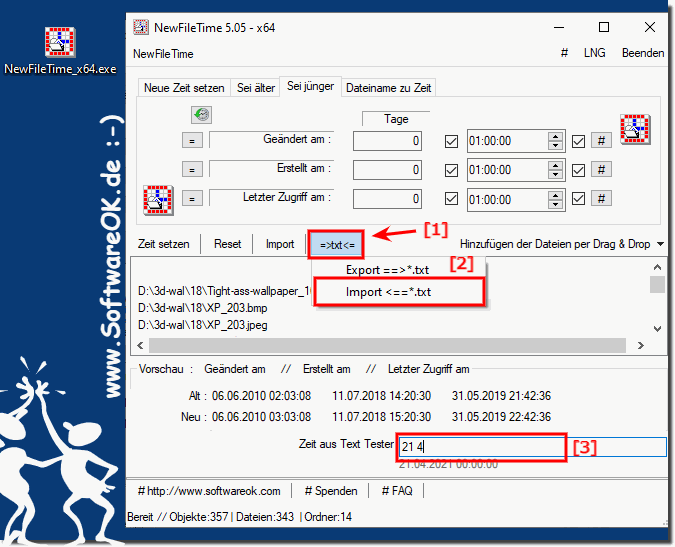The width and height of the screenshot is (675, 547).
Task: Open the Dateiname zu Zeit tab
Action: [x=388, y=88]
